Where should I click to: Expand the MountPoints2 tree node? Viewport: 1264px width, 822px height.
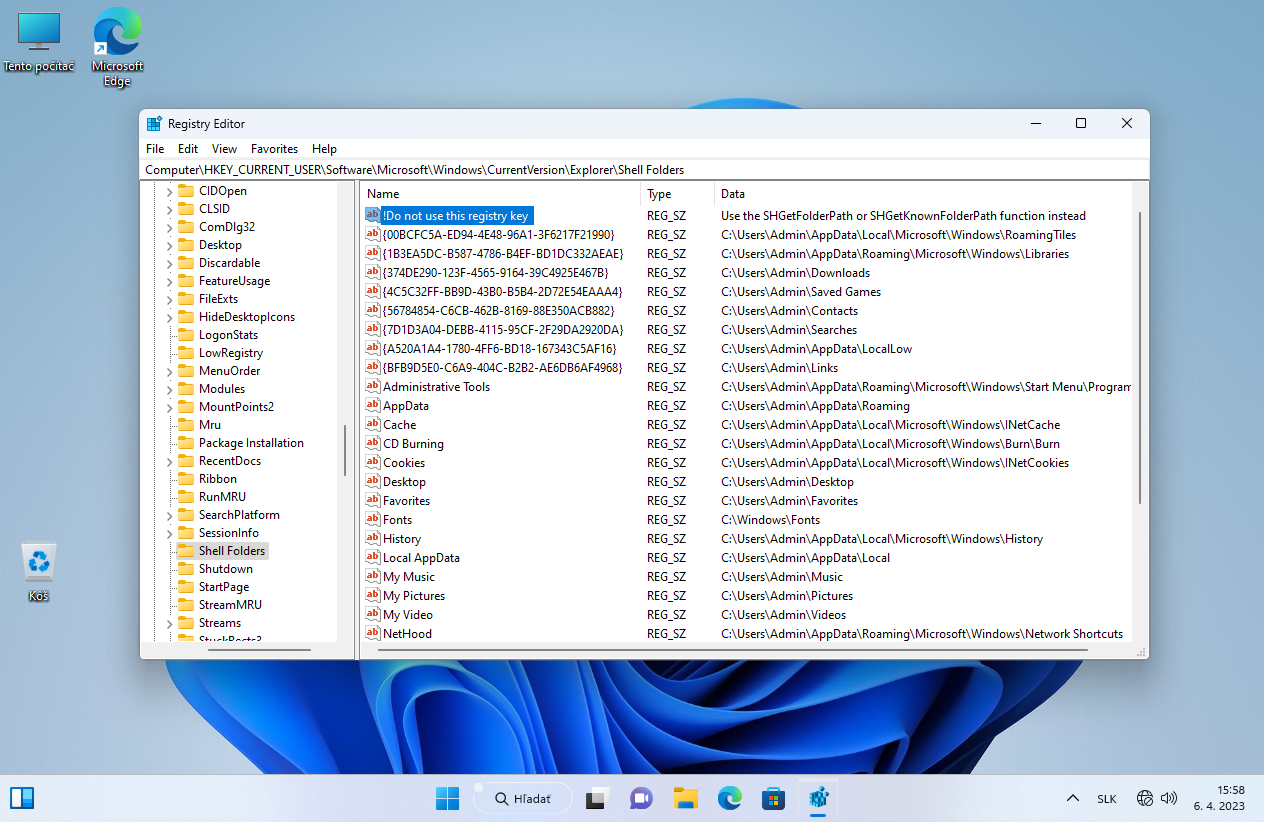point(169,407)
